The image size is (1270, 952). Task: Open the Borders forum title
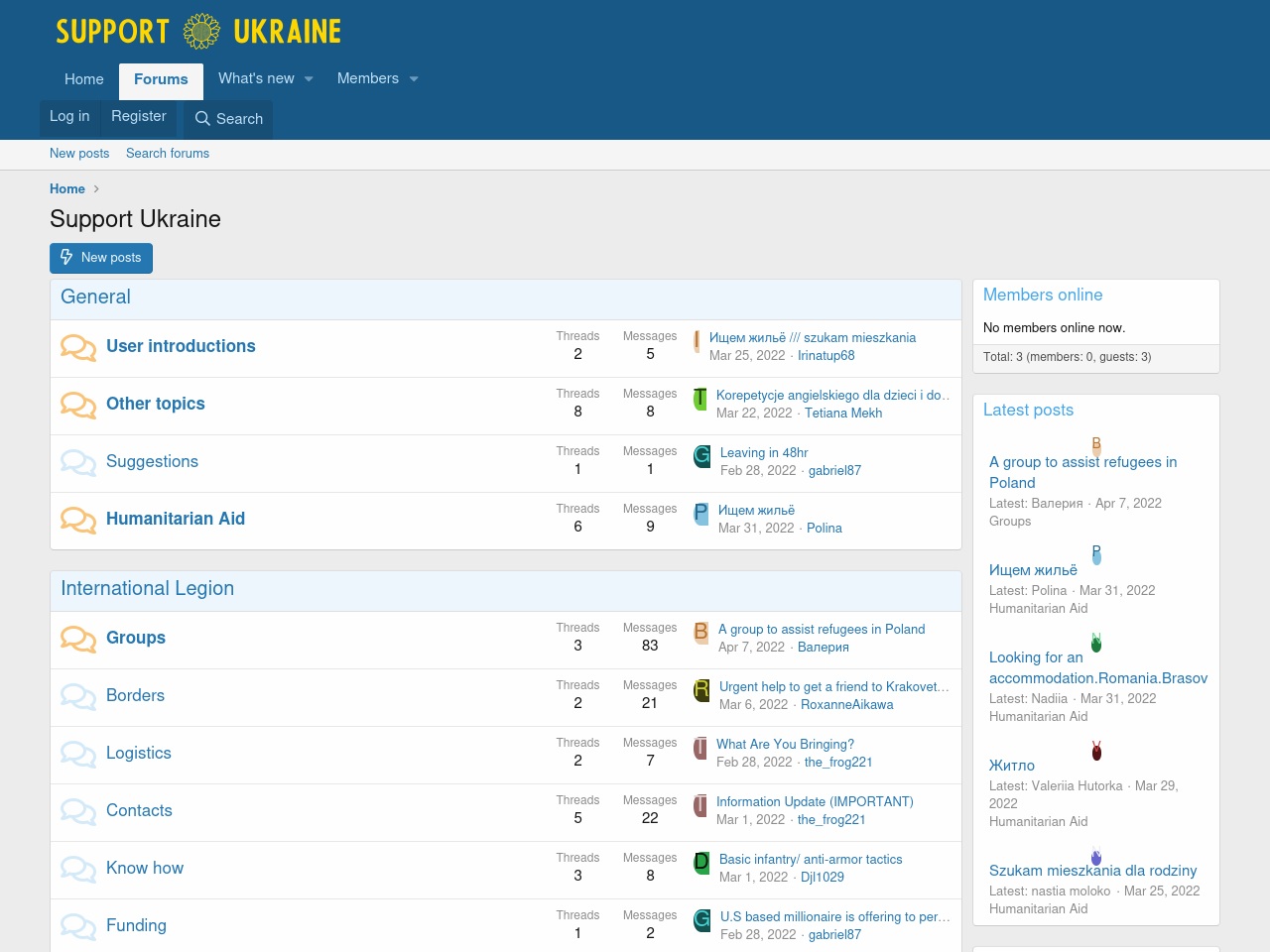pos(135,695)
